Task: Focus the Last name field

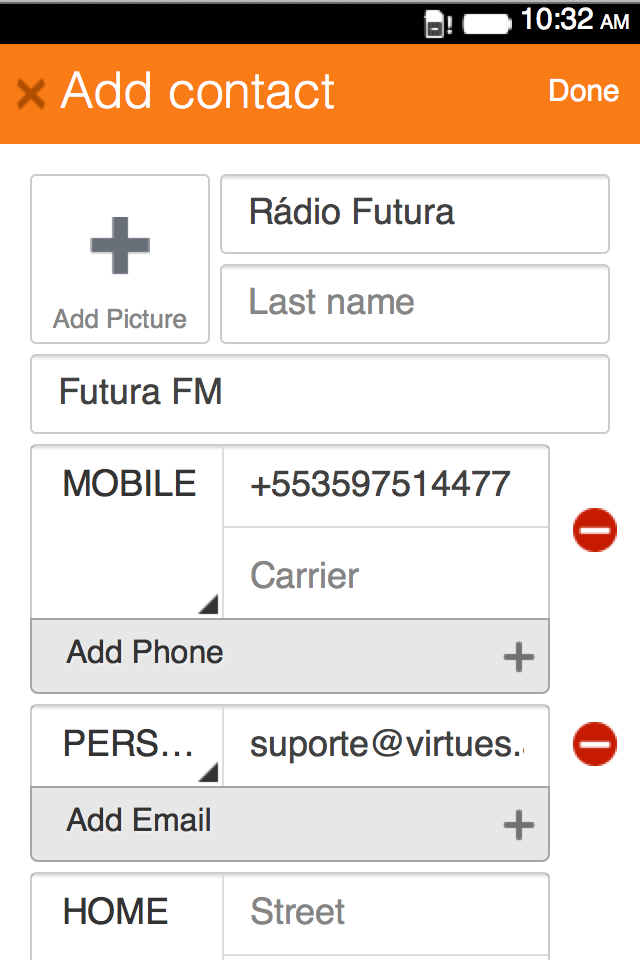Action: [x=414, y=303]
